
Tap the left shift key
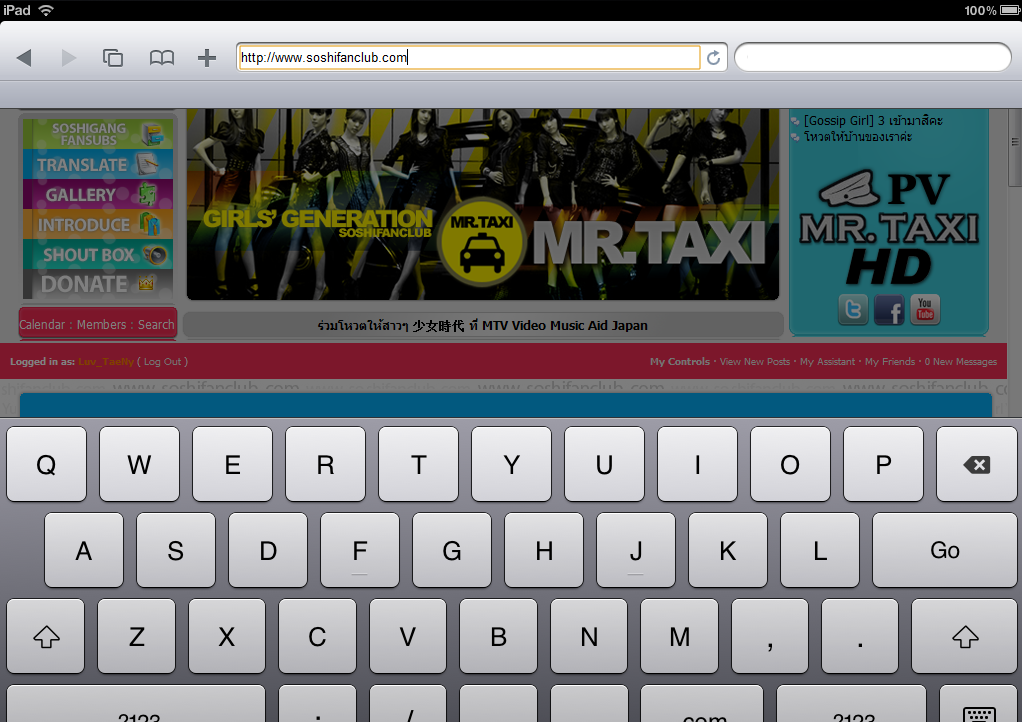pos(46,636)
